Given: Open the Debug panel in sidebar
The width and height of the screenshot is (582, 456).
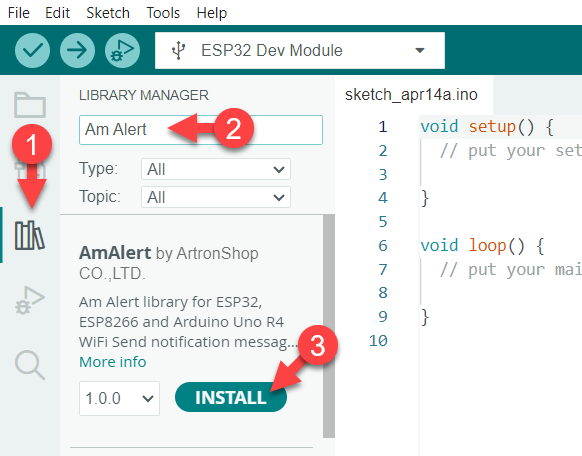Looking at the screenshot, I should [x=30, y=300].
